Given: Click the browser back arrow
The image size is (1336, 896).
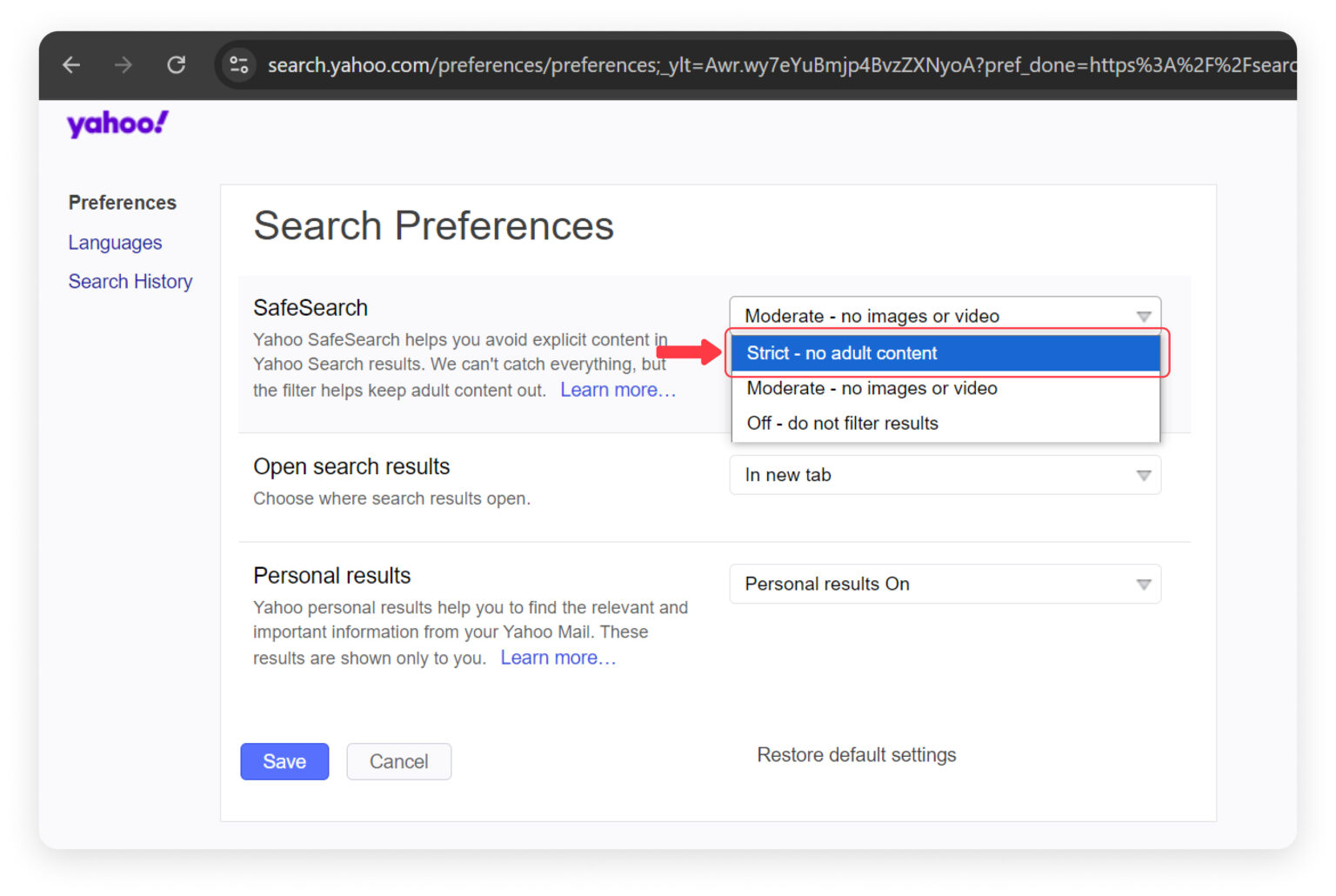Looking at the screenshot, I should pyautogui.click(x=71, y=64).
